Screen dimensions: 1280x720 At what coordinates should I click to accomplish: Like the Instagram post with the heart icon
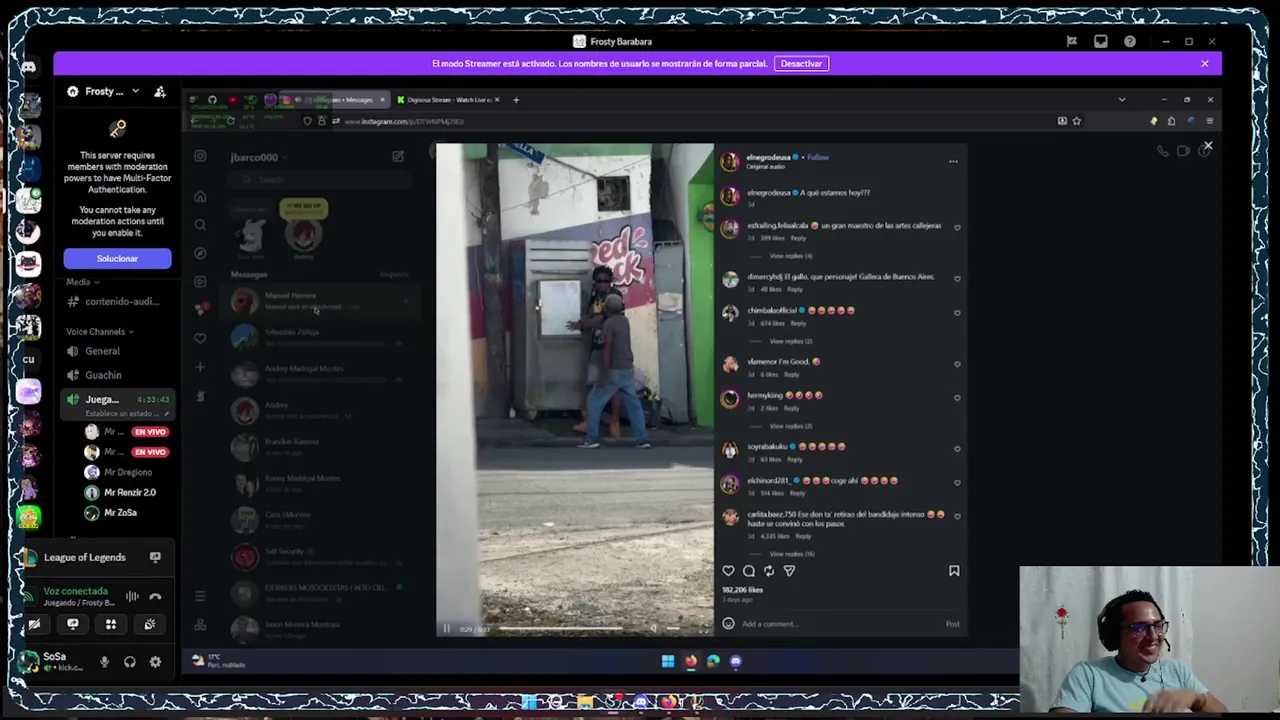coord(728,571)
